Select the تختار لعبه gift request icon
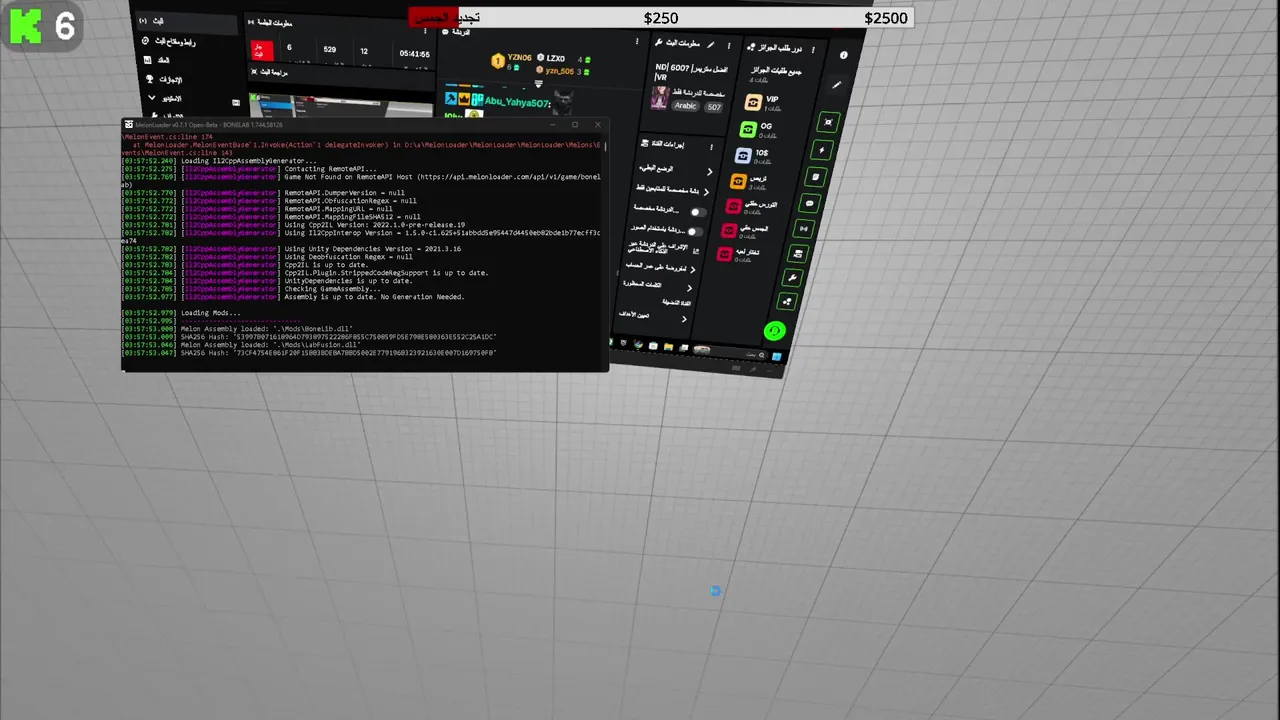Screen dimensions: 1280x720 pos(724,255)
